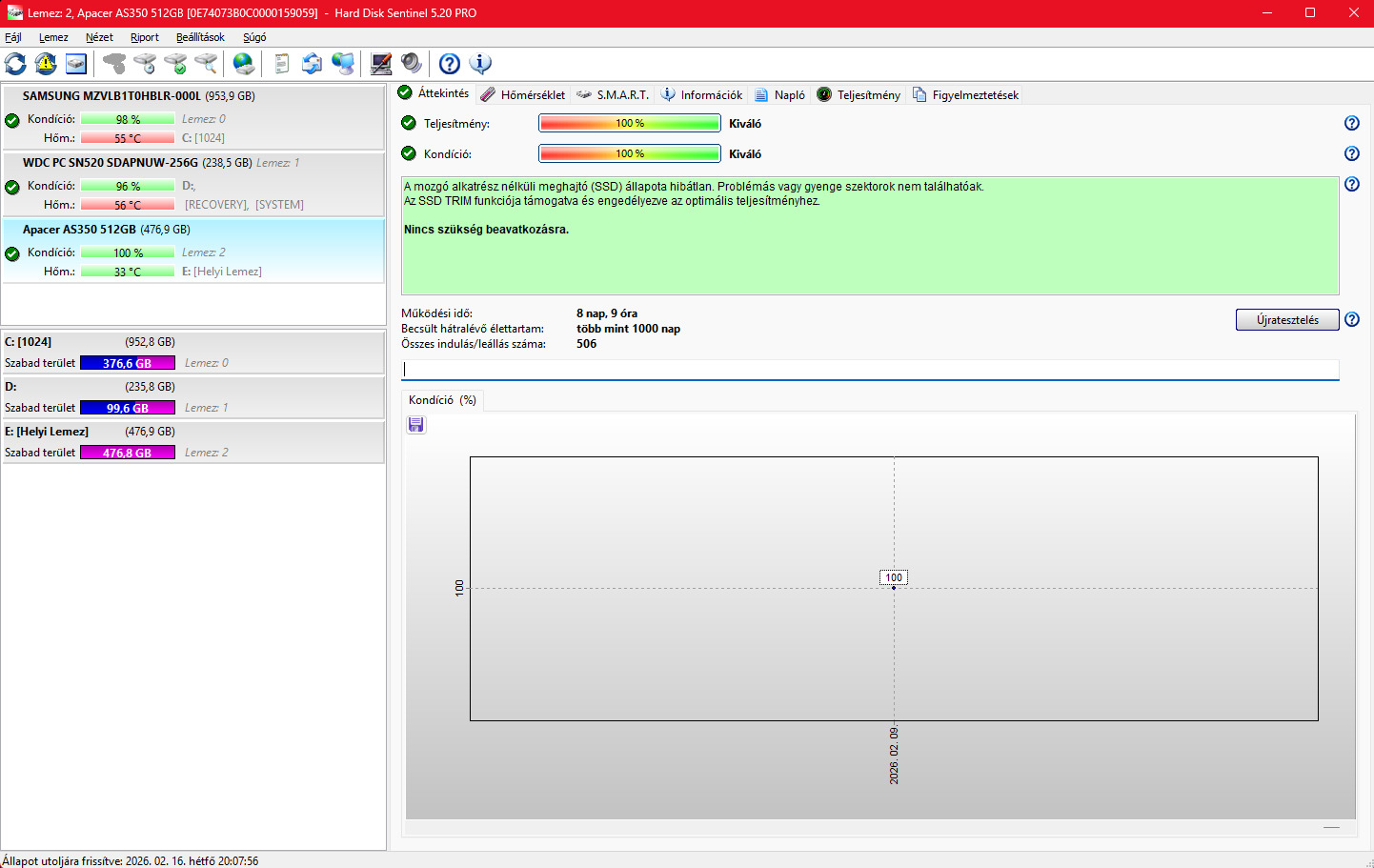
Task: Select the C: [1024] partition
Action: point(193,352)
